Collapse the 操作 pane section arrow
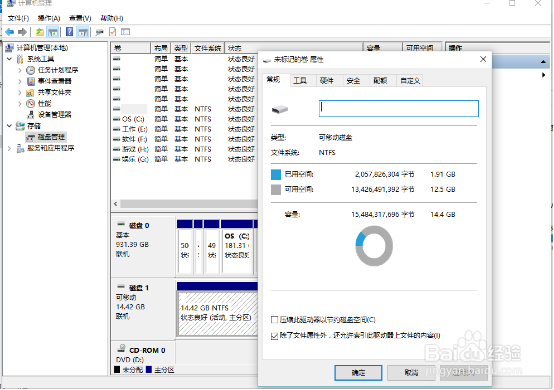The width and height of the screenshot is (554, 390). tap(543, 62)
